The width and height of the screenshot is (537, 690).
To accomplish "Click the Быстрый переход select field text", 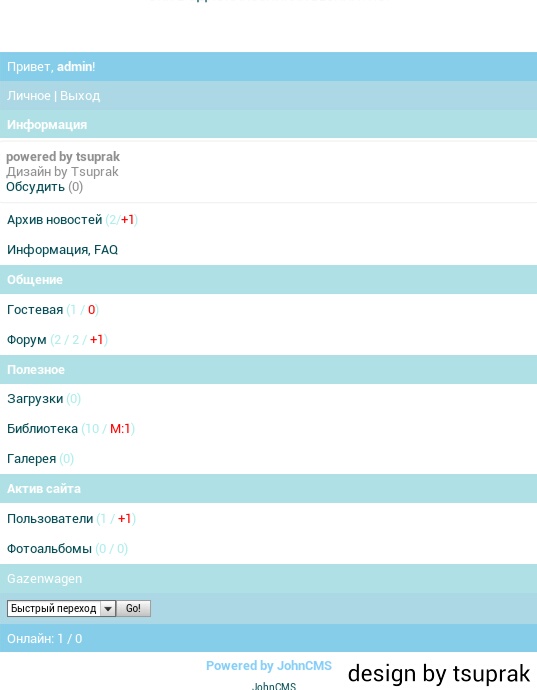I will point(54,609).
